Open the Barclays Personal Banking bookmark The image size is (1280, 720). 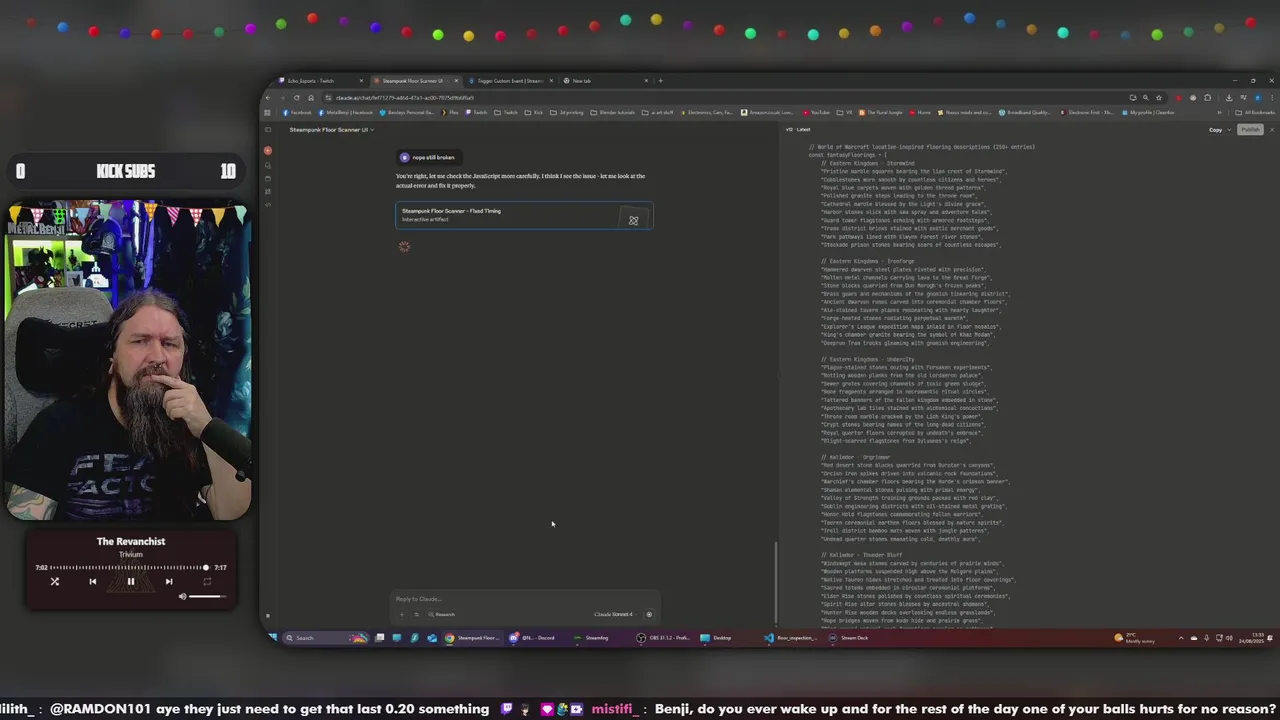pos(407,112)
